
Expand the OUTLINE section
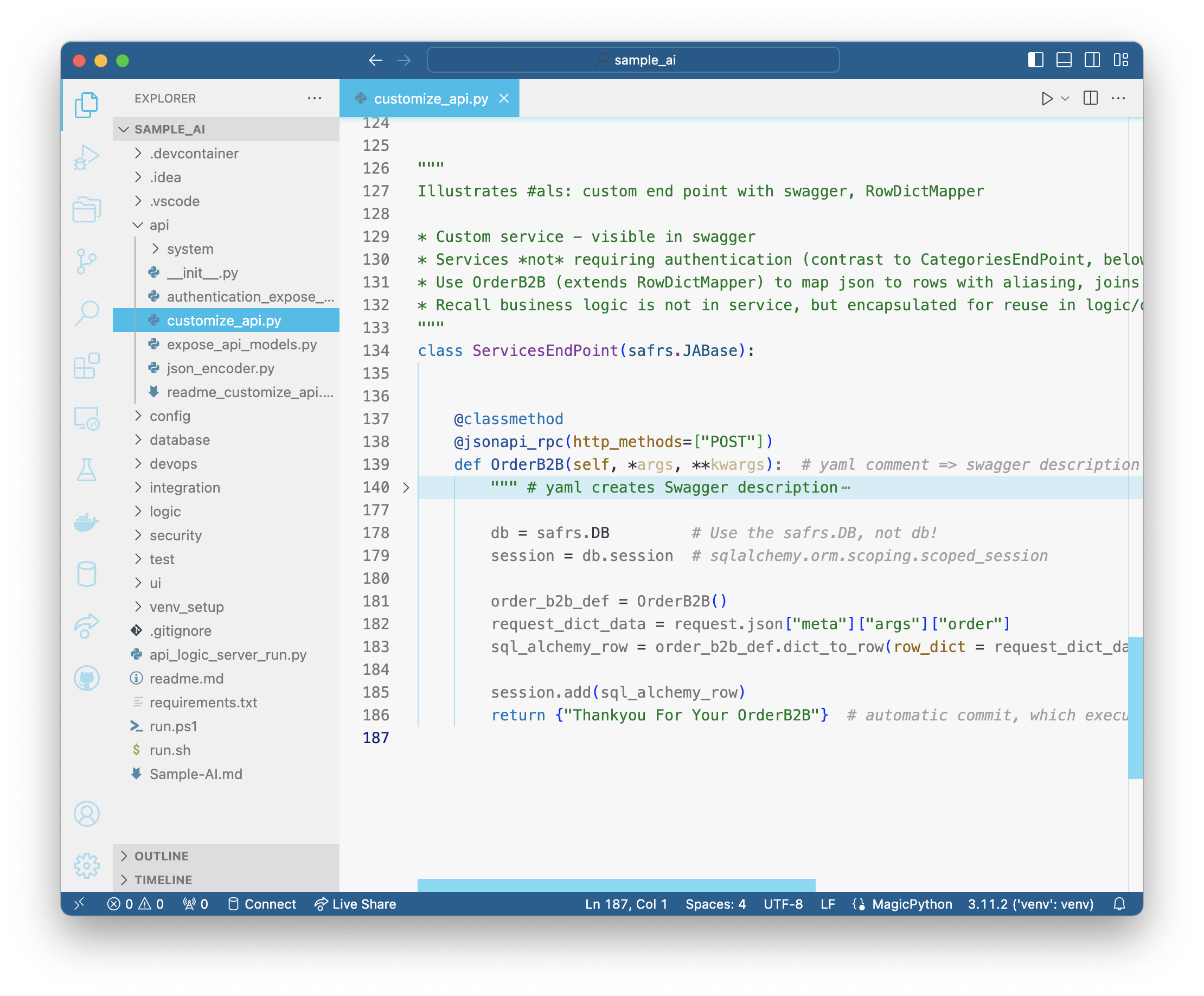(x=161, y=855)
